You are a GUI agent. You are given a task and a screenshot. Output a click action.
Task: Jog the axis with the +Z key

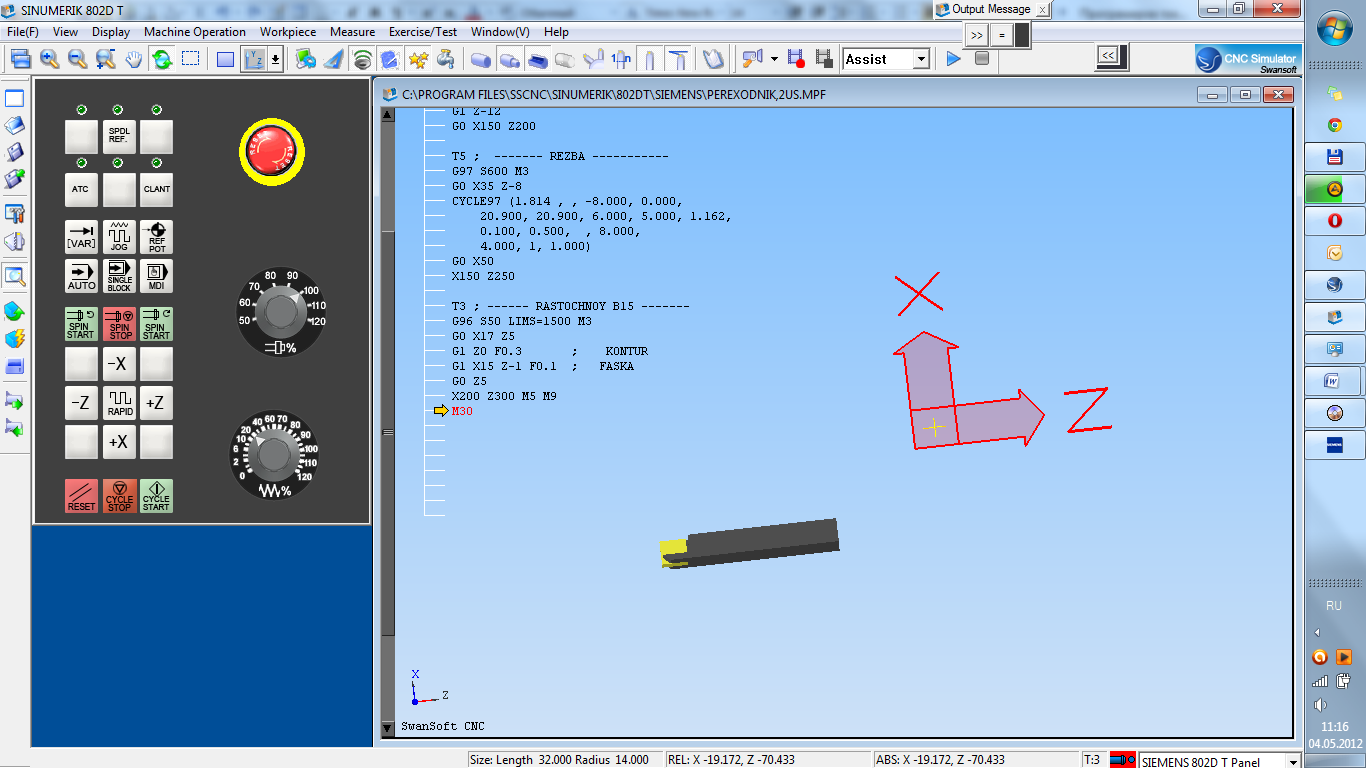(156, 403)
